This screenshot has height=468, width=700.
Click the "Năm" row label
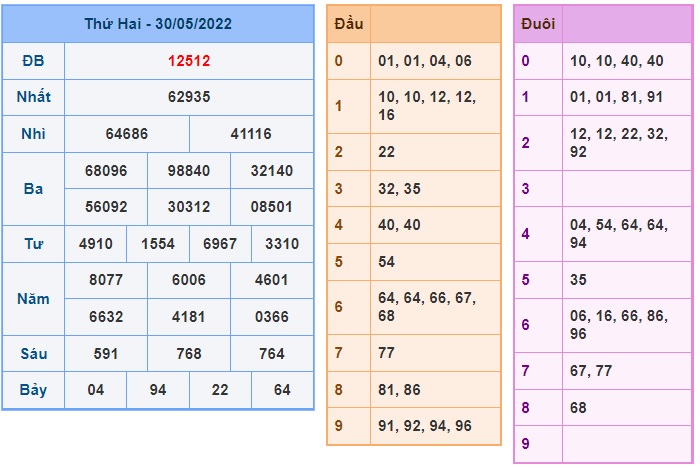click(33, 299)
